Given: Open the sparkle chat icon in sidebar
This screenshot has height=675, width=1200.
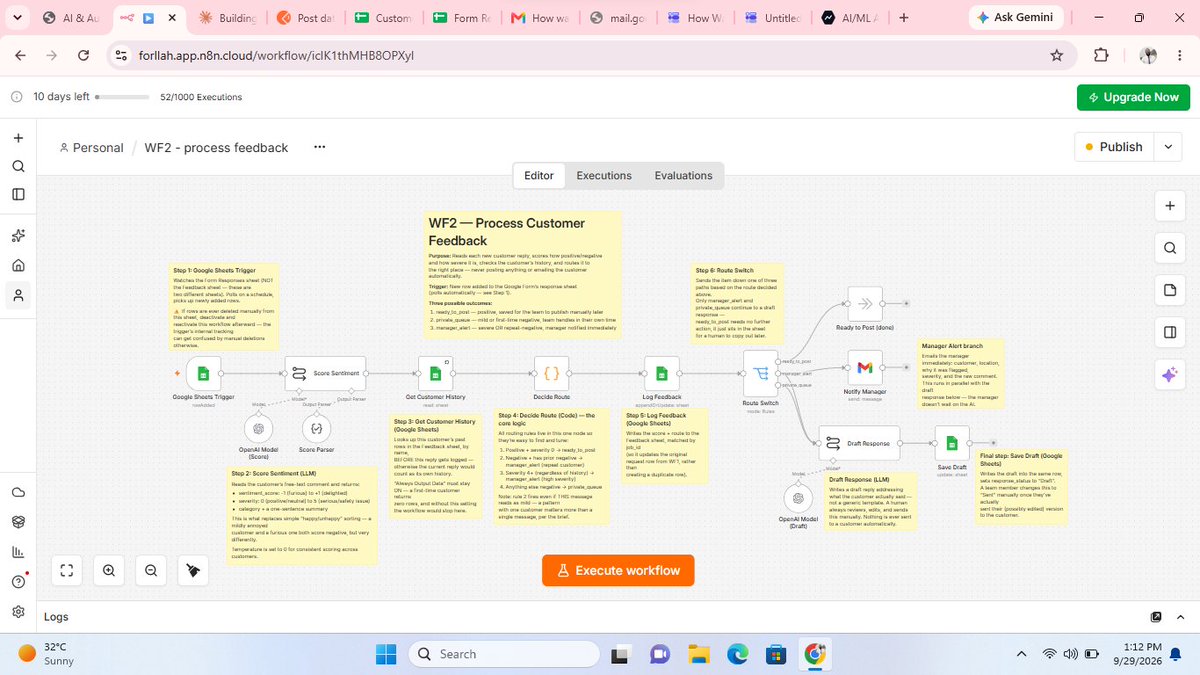Looking at the screenshot, I should [18, 237].
